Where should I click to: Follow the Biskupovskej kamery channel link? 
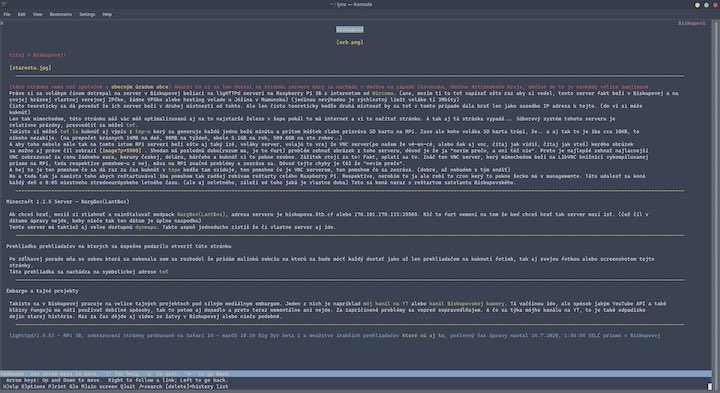point(467,304)
